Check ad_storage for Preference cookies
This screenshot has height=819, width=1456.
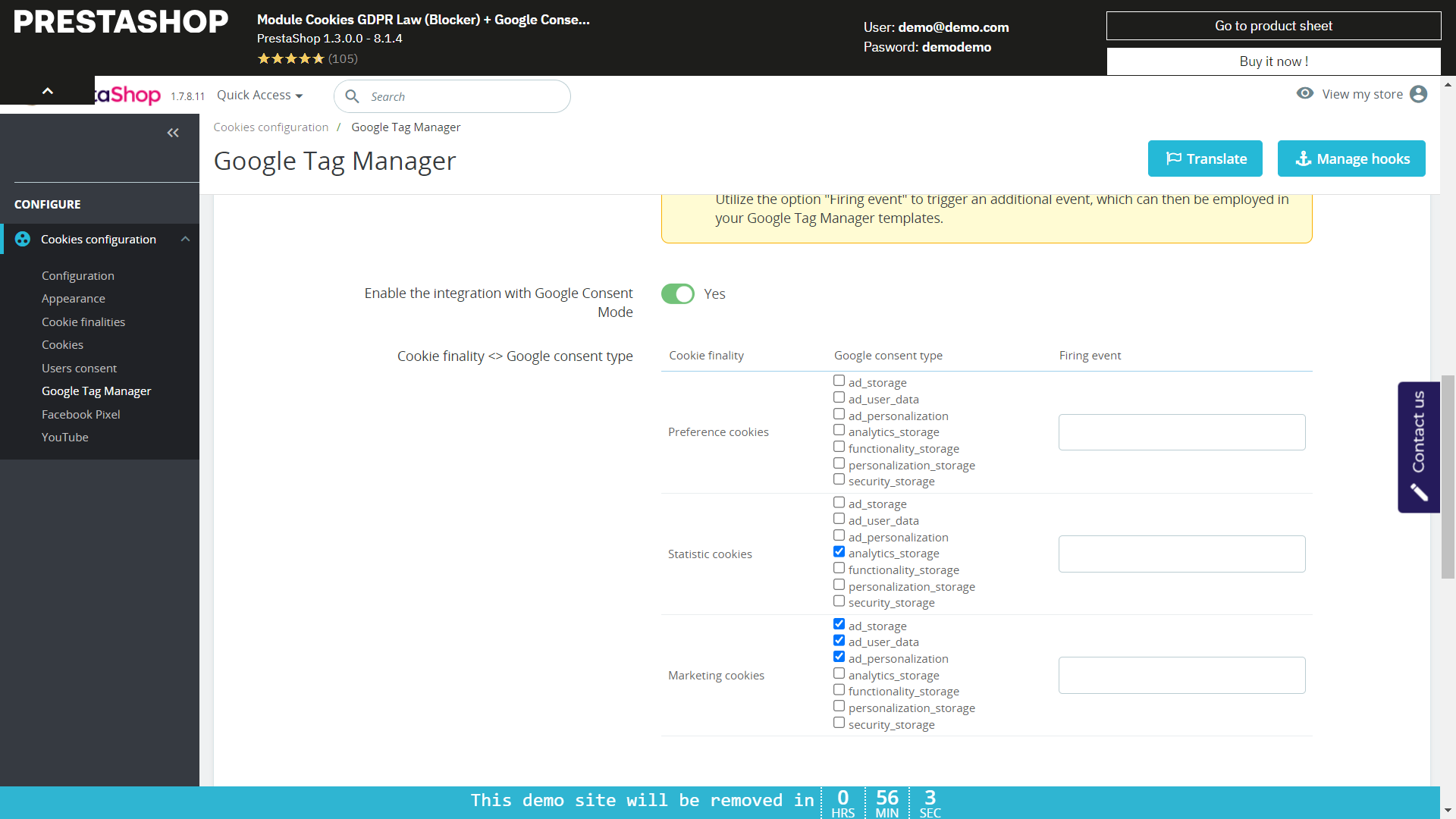[839, 381]
